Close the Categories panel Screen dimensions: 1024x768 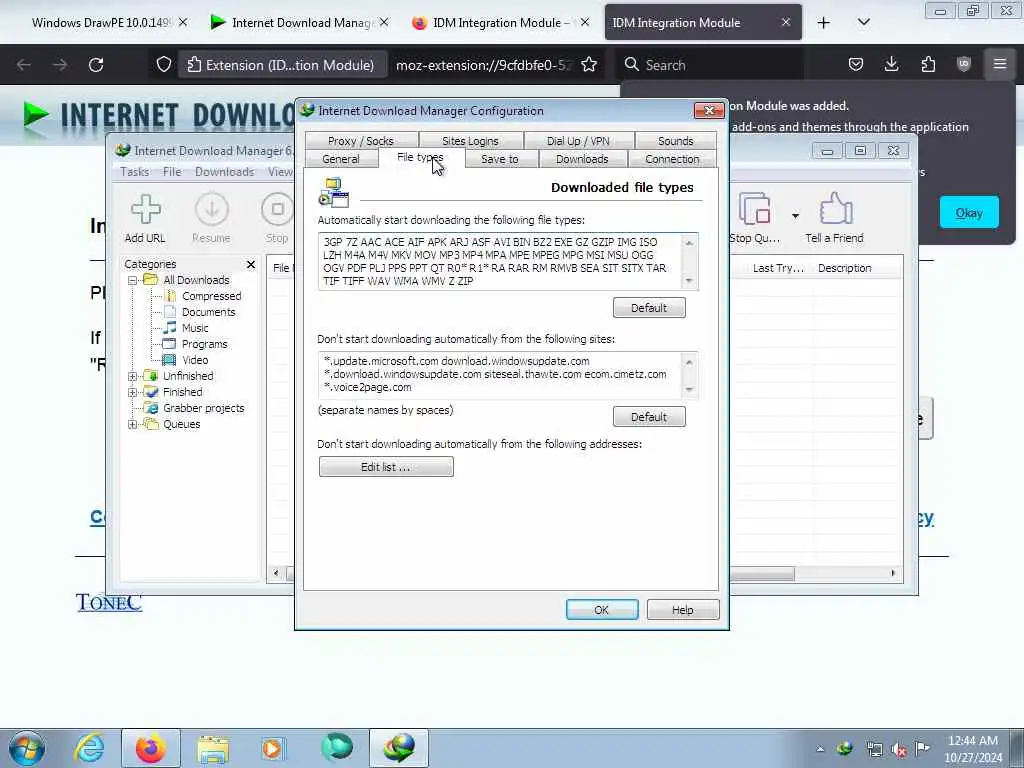point(251,264)
